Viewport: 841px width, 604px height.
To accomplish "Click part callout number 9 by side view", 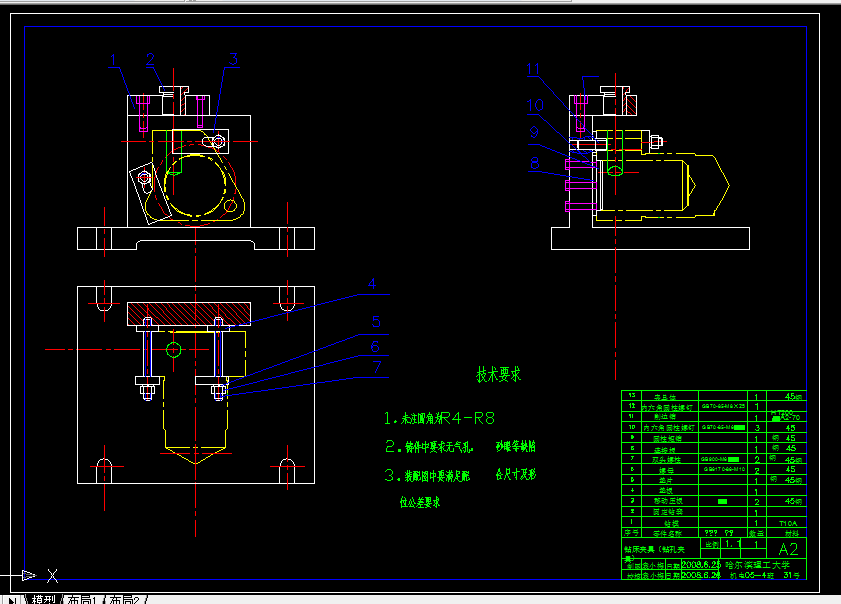I will (534, 132).
